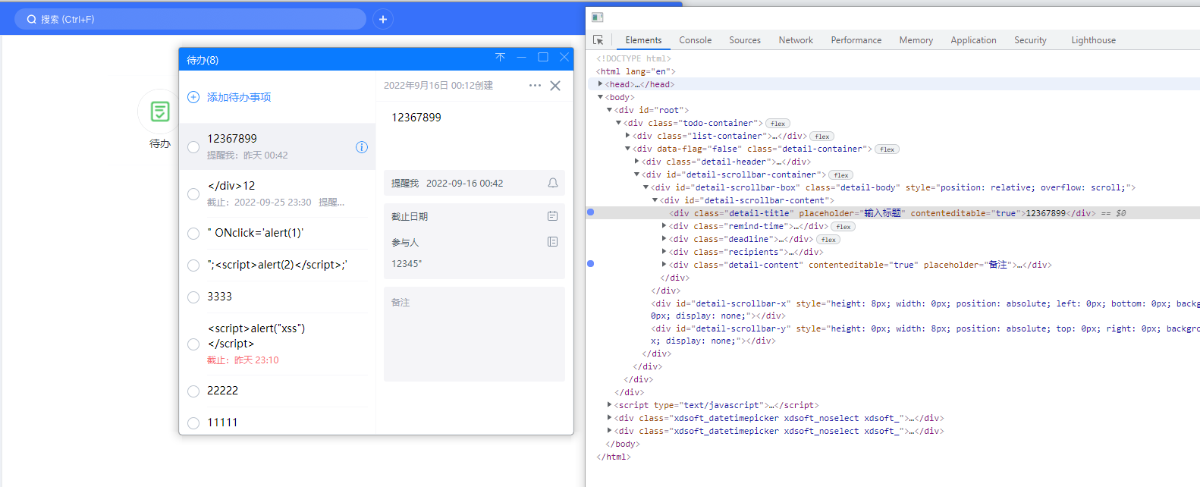Click the plus icon of 添加待办事项
Screen dimensions: 1200x487
point(193,97)
